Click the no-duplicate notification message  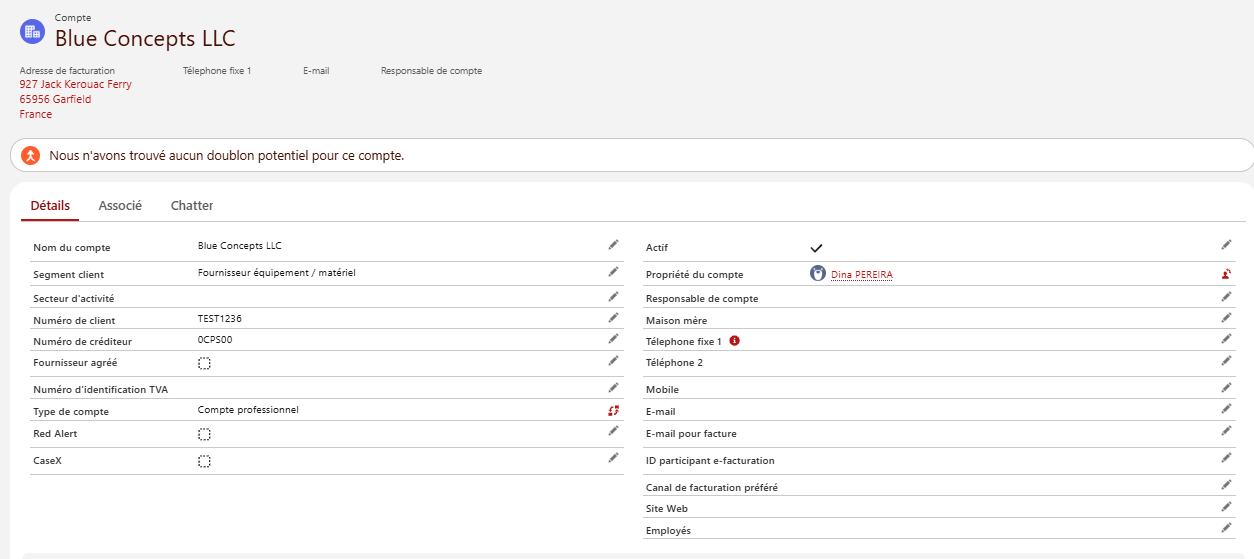pyautogui.click(x=227, y=157)
